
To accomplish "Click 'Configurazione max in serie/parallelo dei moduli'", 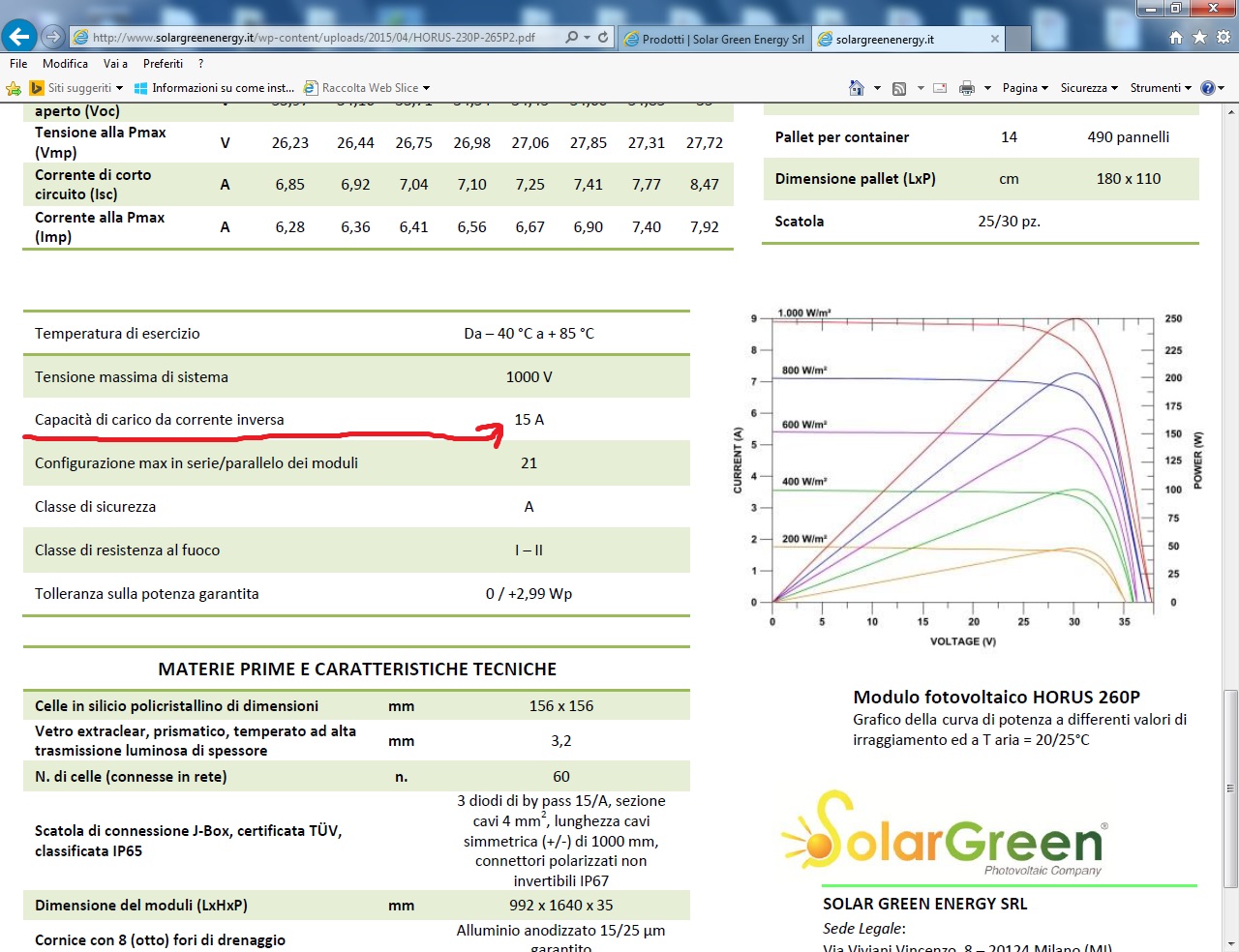I will point(196,463).
